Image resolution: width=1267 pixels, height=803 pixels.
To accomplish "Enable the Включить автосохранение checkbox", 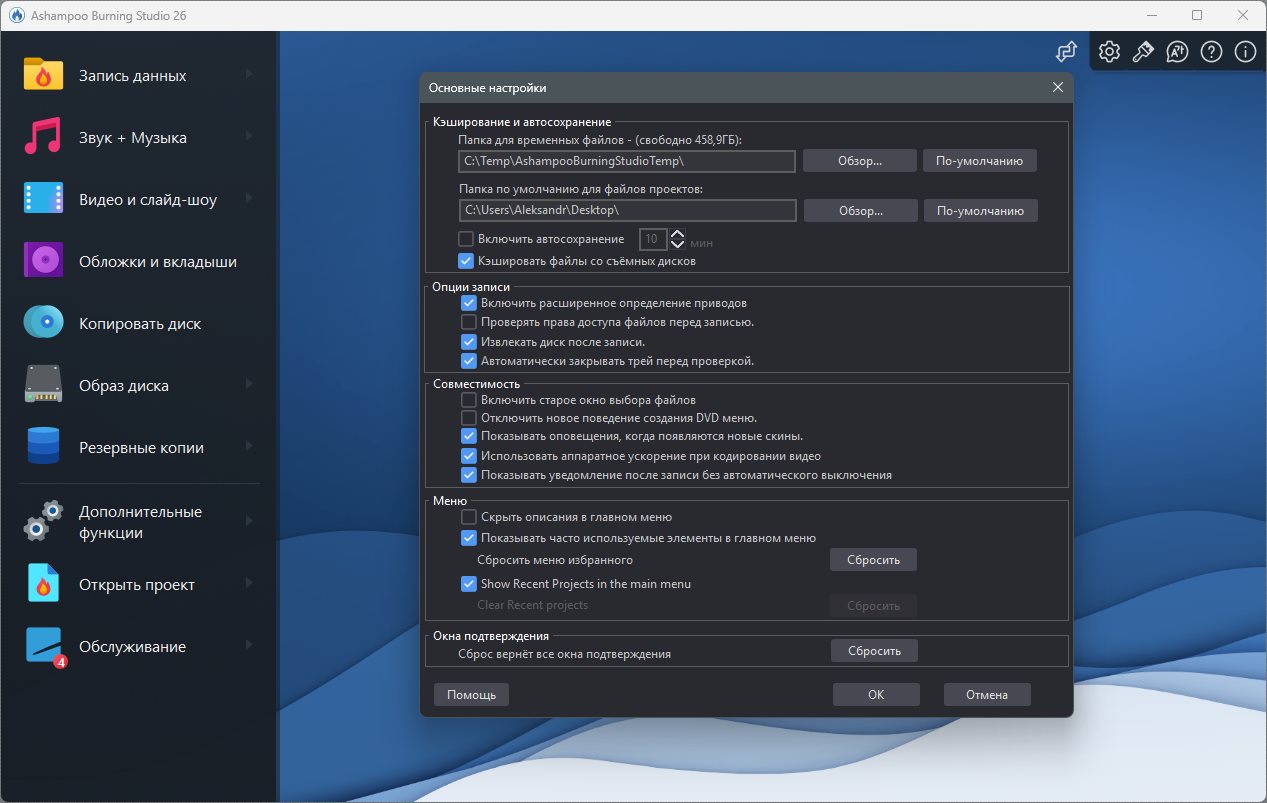I will 465,239.
